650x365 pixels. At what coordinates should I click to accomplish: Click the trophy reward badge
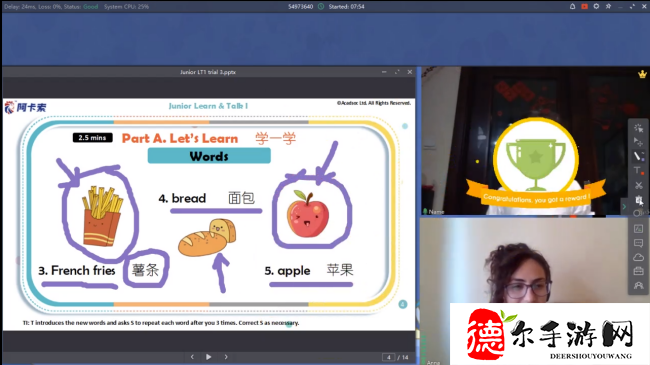click(536, 162)
